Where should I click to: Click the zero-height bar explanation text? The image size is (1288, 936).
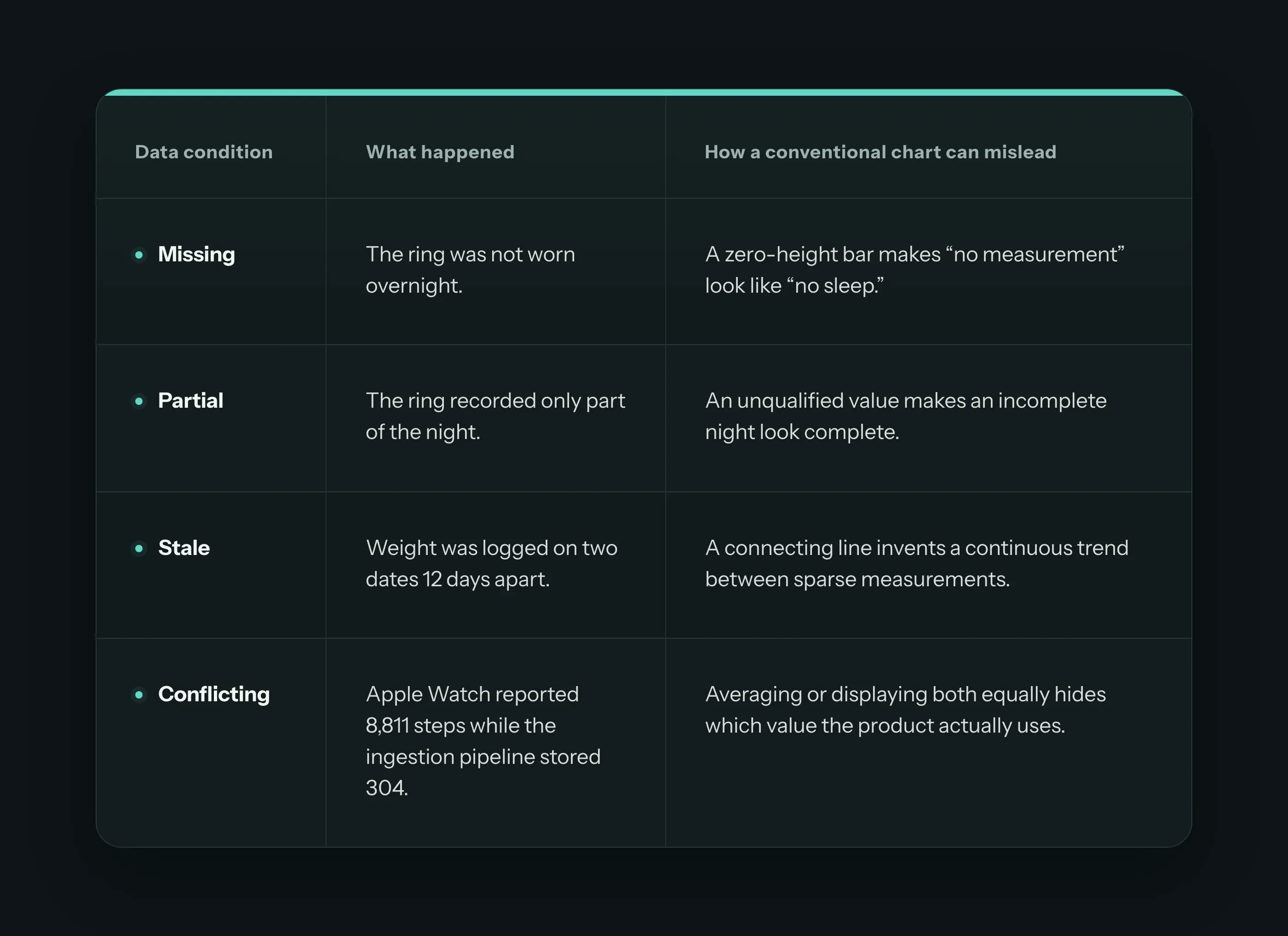coord(915,270)
